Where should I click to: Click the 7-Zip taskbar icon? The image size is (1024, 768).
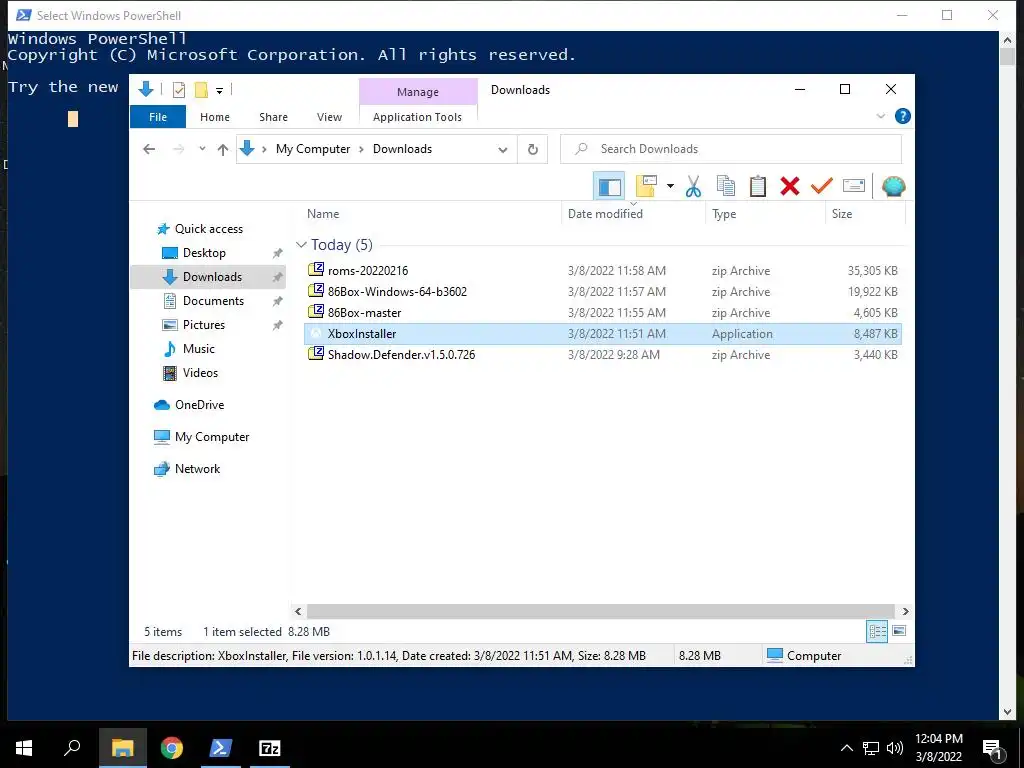[269, 748]
